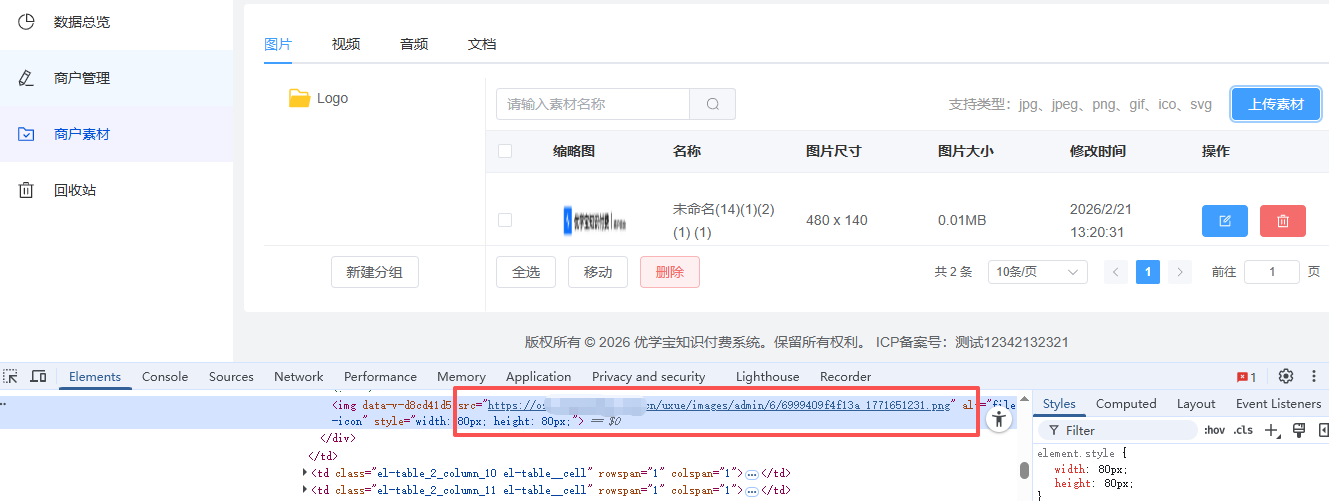Click the search magnifier icon button

pyautogui.click(x=712, y=104)
